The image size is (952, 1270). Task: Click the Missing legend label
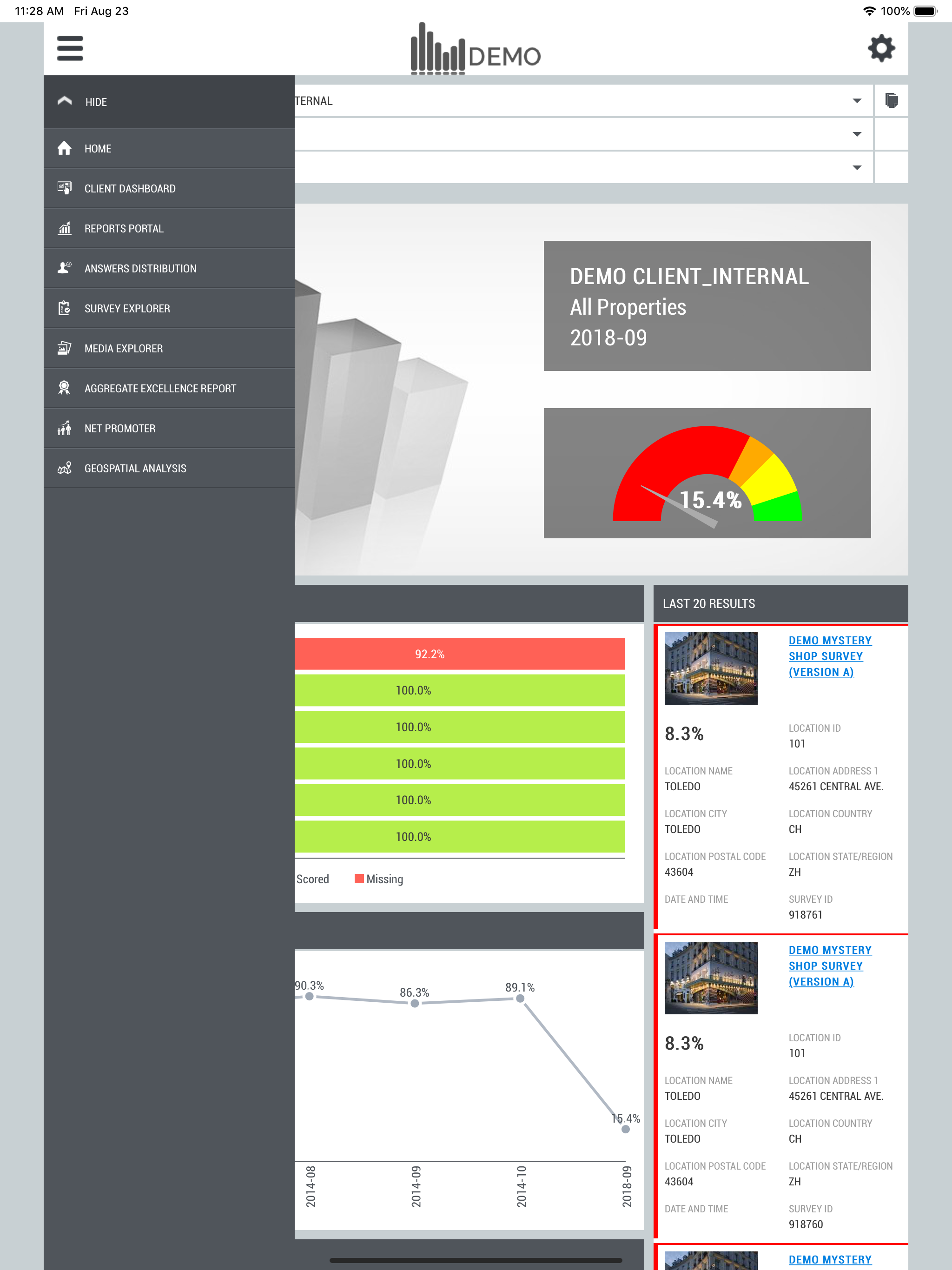[x=385, y=879]
